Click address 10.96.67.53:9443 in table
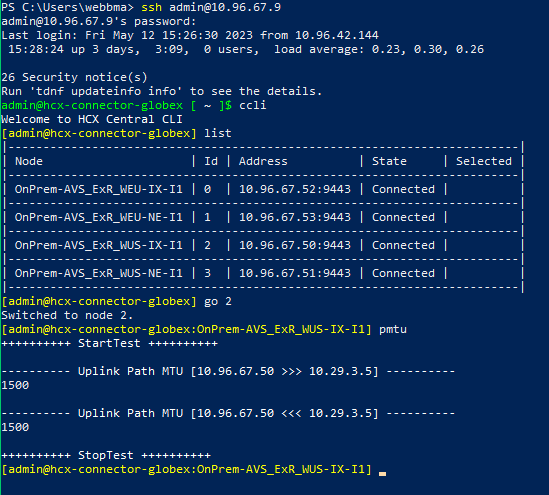 (295, 217)
